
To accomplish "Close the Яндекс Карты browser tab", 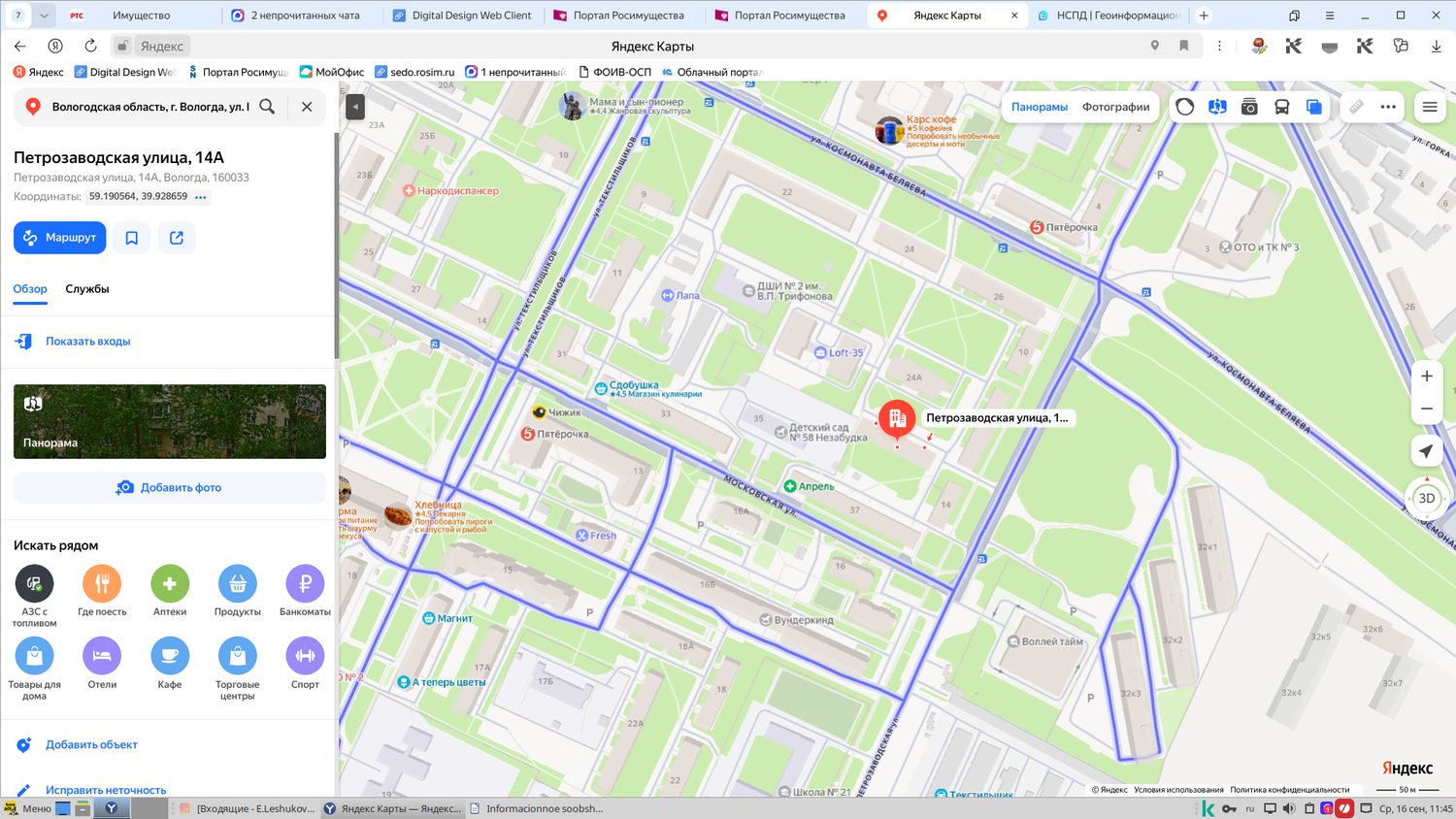I will coord(1014,16).
